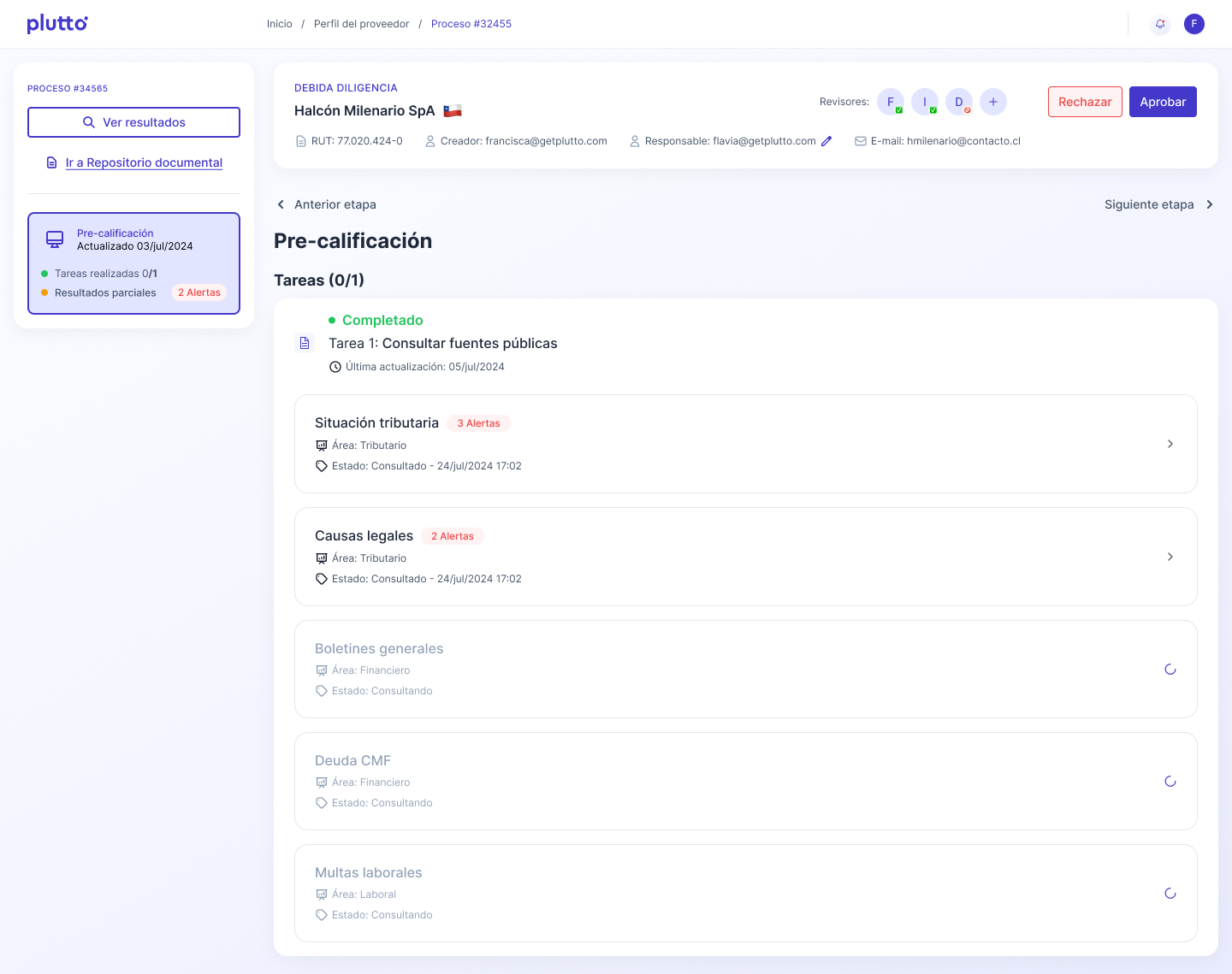1232x974 pixels.
Task: Click the 'Completado' status label
Action: (x=382, y=320)
